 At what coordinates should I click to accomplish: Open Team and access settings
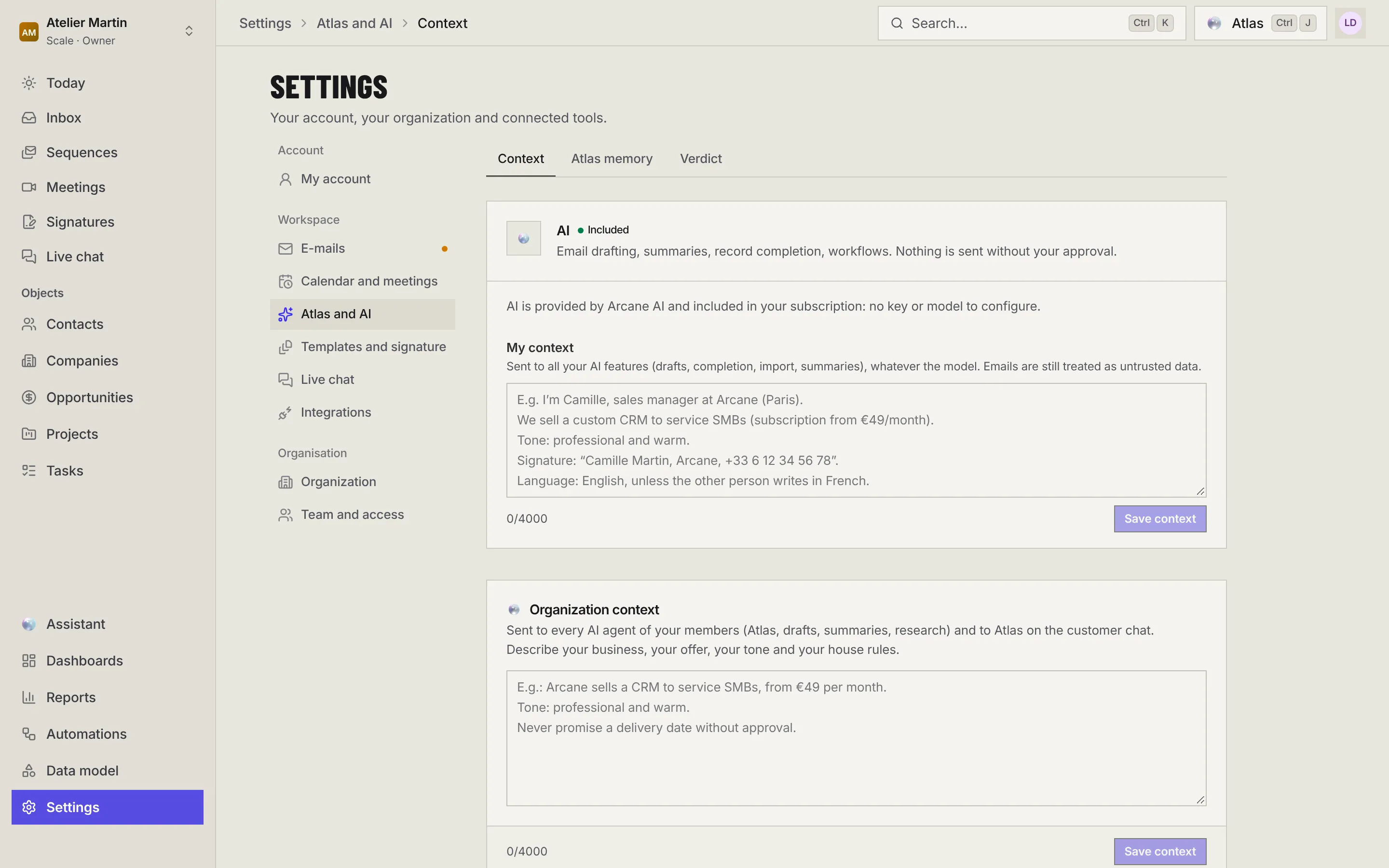pos(362,515)
